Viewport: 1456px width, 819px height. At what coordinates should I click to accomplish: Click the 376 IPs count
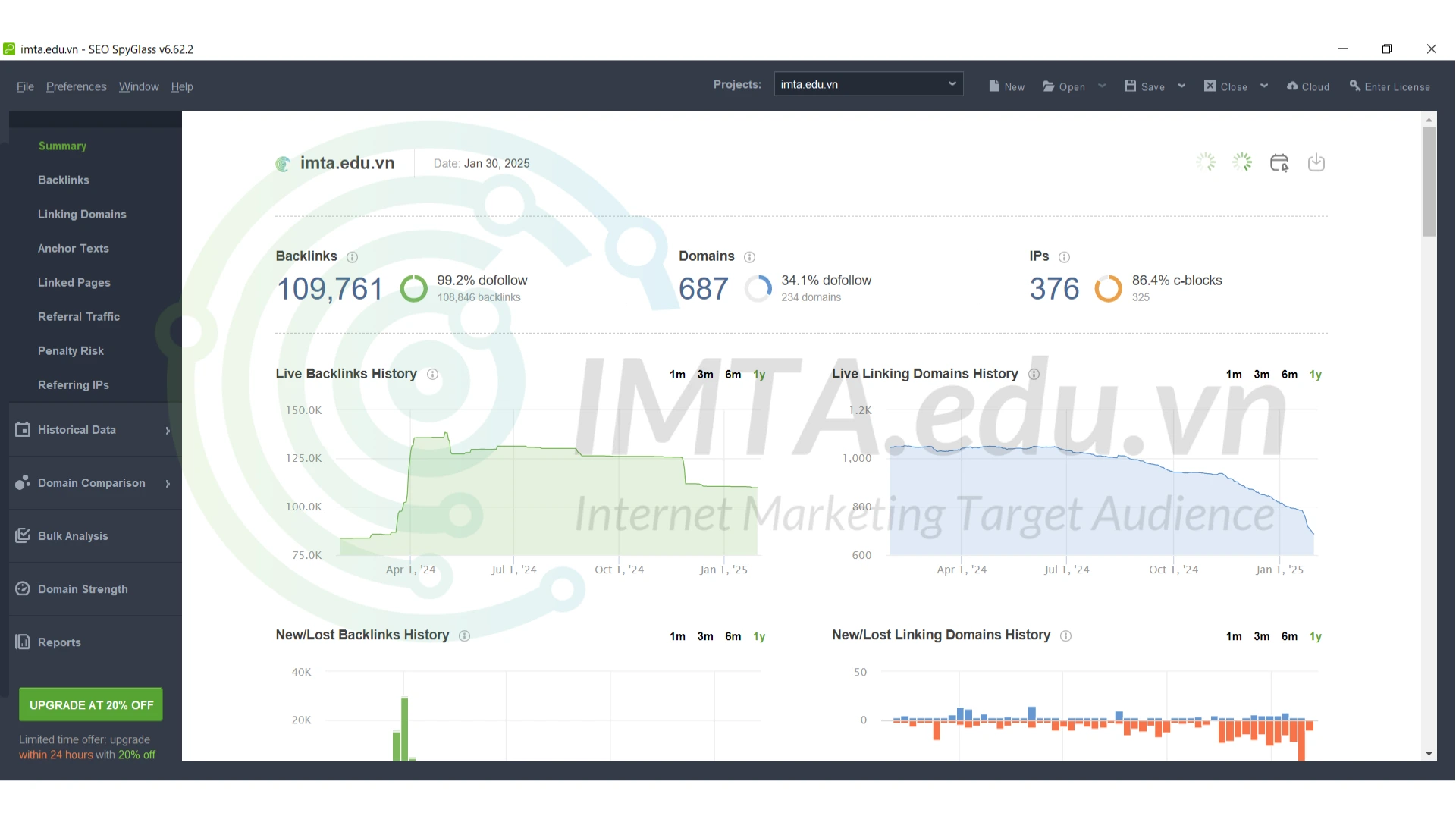click(1054, 289)
